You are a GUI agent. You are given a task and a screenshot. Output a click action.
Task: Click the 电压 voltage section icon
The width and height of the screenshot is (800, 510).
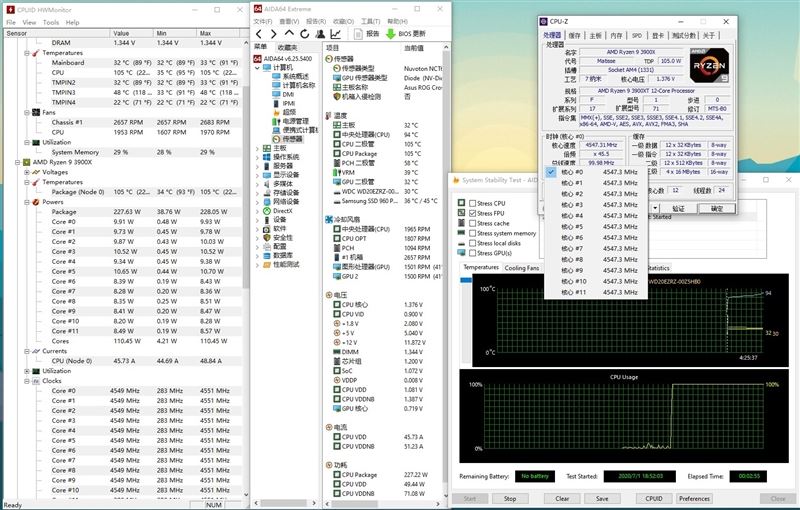329,295
